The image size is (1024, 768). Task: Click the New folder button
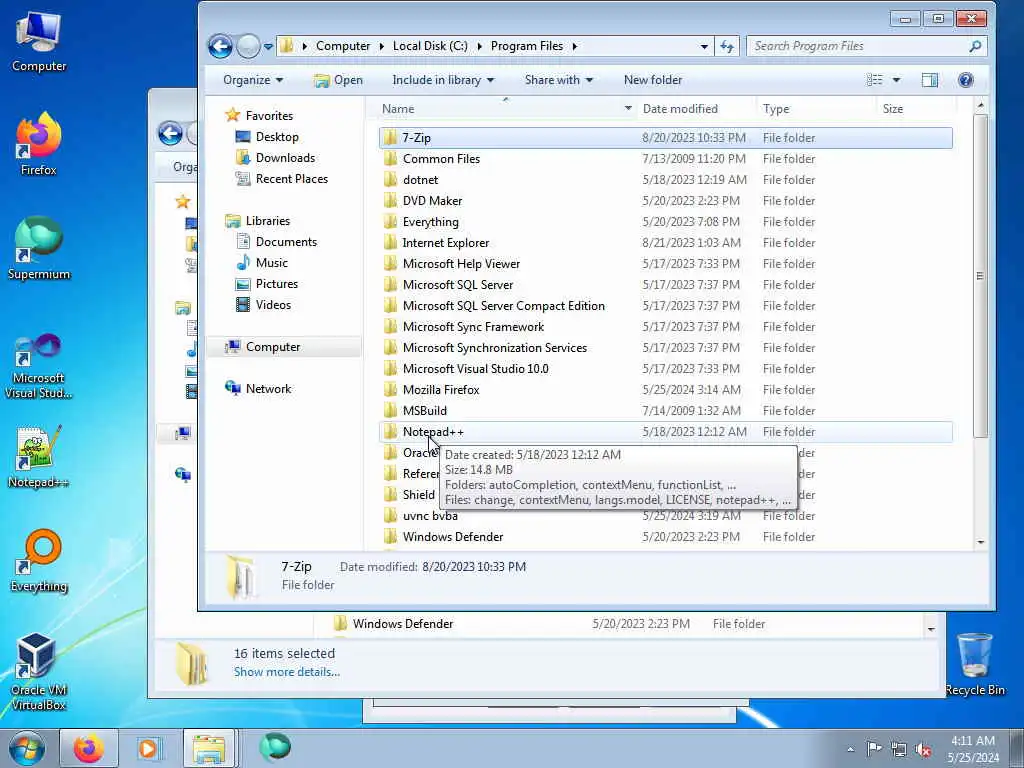[652, 80]
